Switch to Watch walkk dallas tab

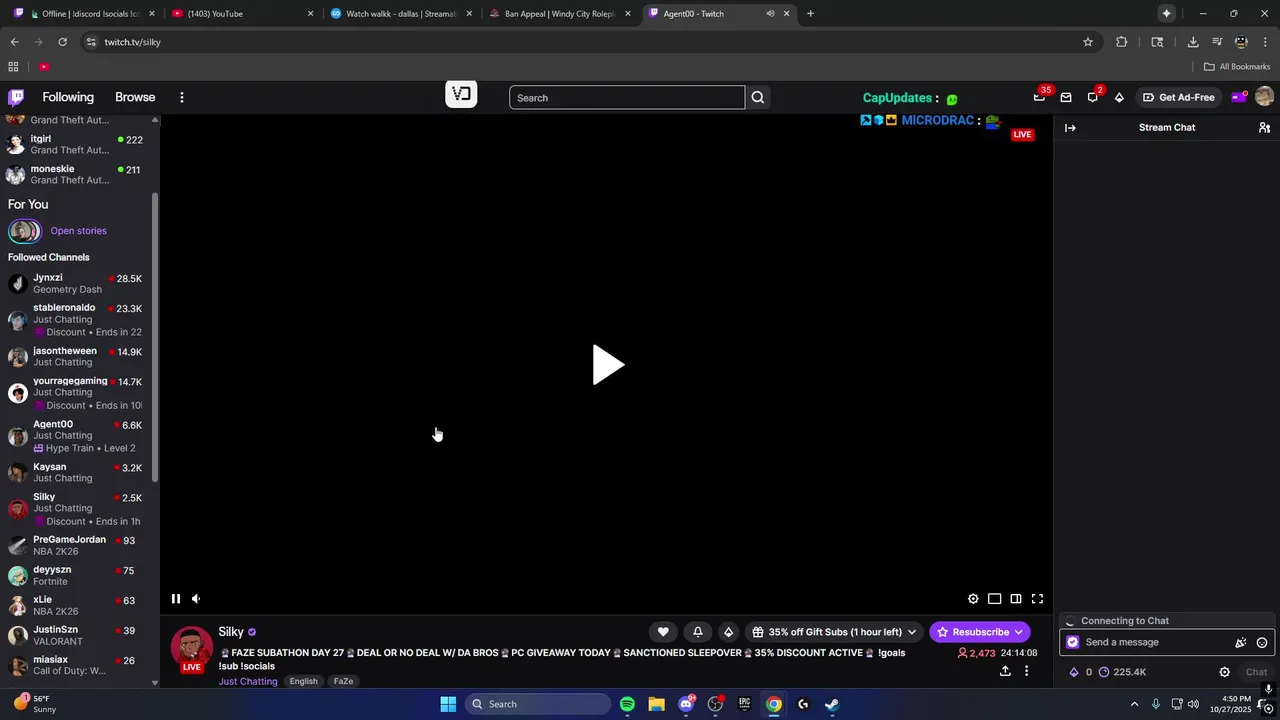400,14
